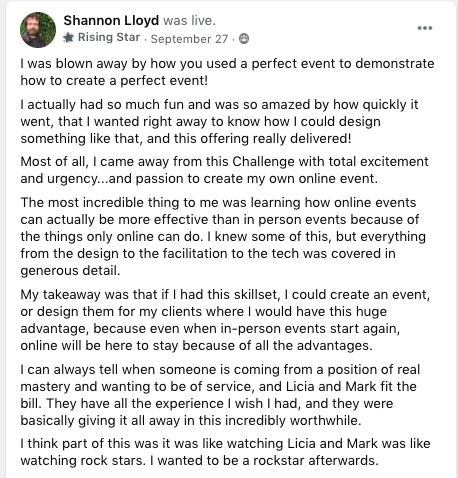The height and width of the screenshot is (478, 458).
Task: Click the Rising Star badge label
Action: pos(109,37)
